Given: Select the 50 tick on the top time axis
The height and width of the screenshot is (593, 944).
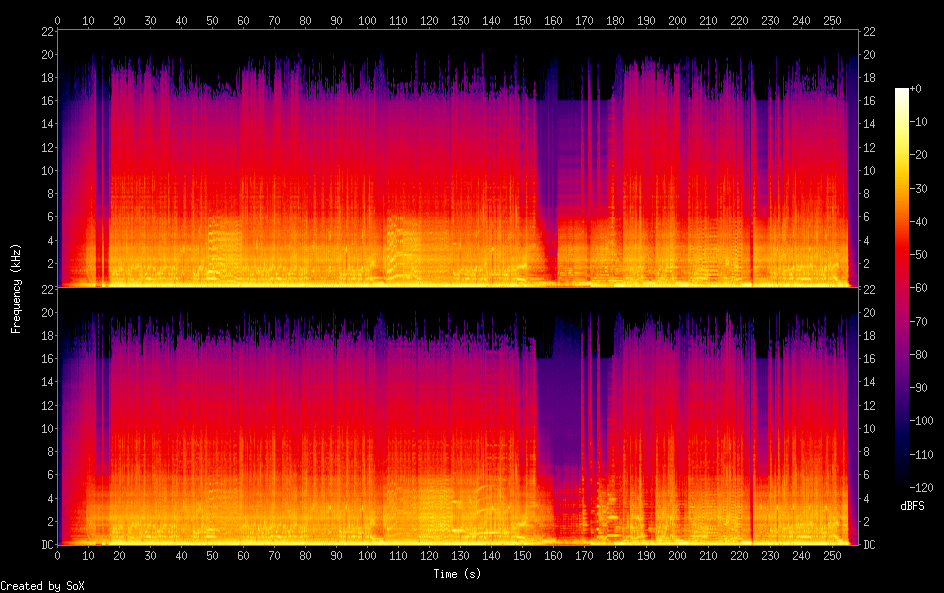Looking at the screenshot, I should [x=212, y=20].
